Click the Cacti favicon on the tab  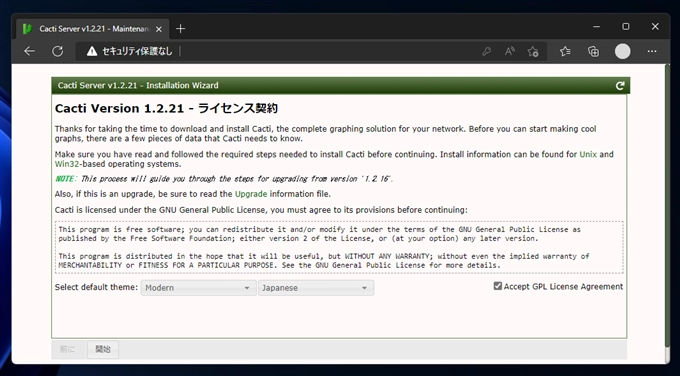click(27, 29)
